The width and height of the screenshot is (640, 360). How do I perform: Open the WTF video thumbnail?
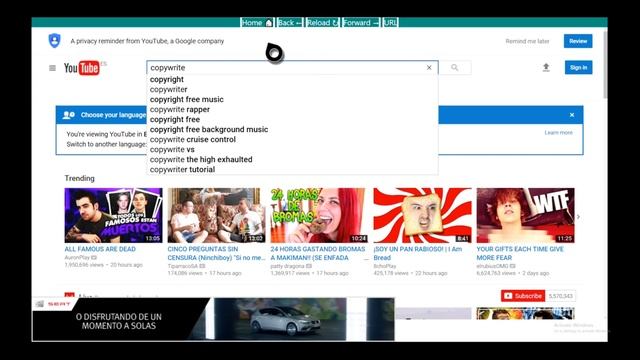[x=525, y=216]
